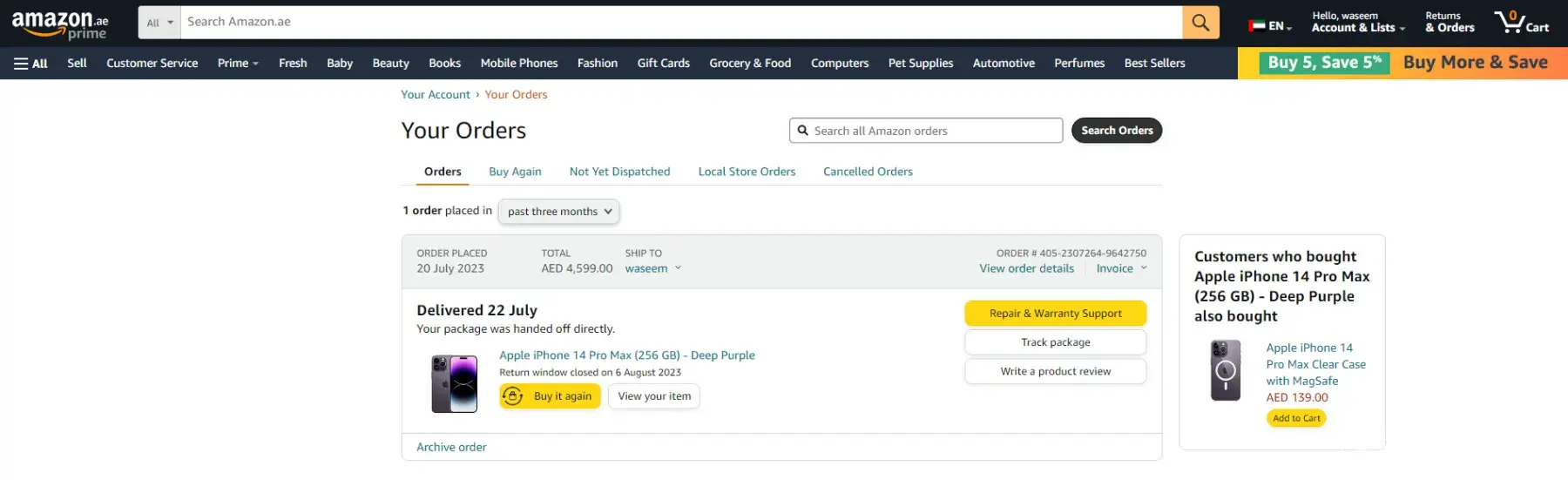The image size is (1568, 480).
Task: Click the Buy it again button
Action: point(550,396)
